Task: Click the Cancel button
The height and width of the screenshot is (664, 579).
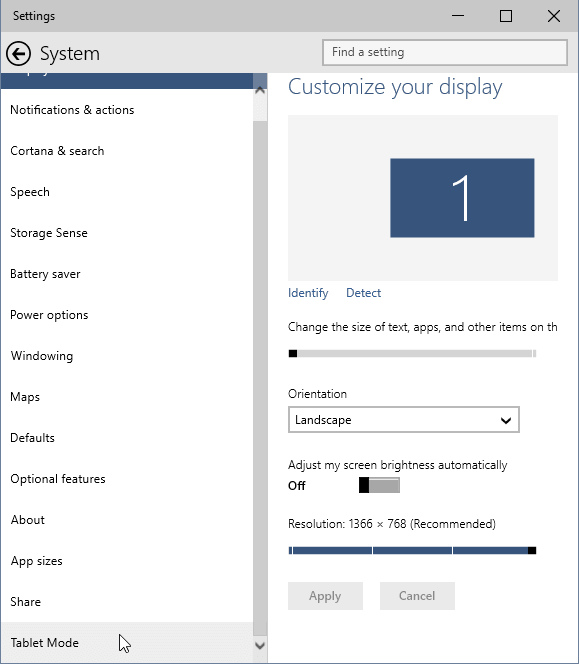Action: [417, 596]
